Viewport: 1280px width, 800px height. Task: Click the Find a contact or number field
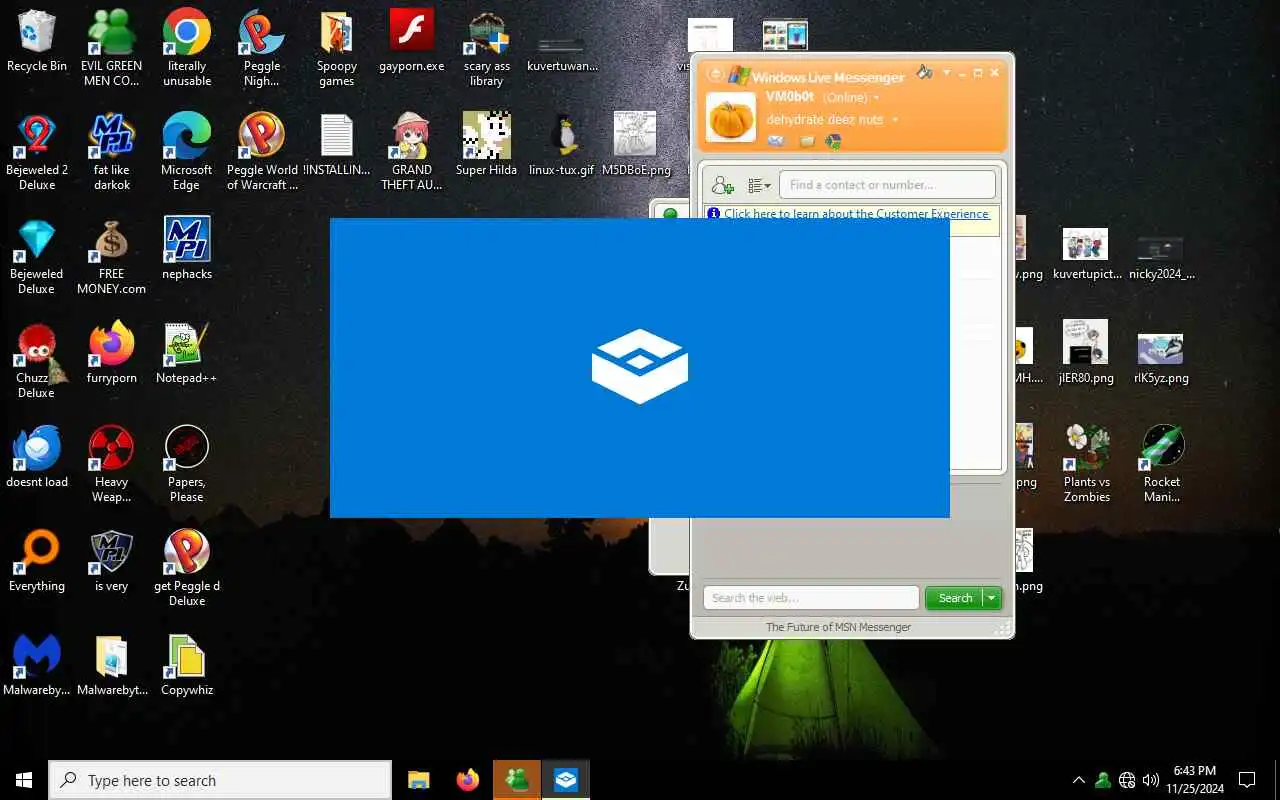click(x=888, y=185)
